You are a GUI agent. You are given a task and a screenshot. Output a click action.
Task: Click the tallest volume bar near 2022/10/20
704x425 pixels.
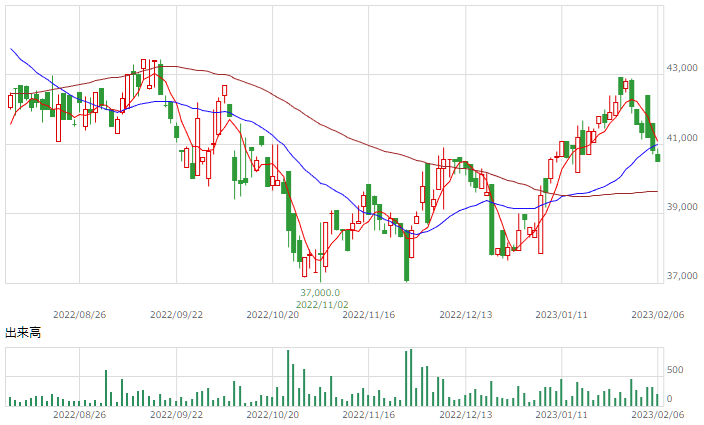[x=288, y=378]
